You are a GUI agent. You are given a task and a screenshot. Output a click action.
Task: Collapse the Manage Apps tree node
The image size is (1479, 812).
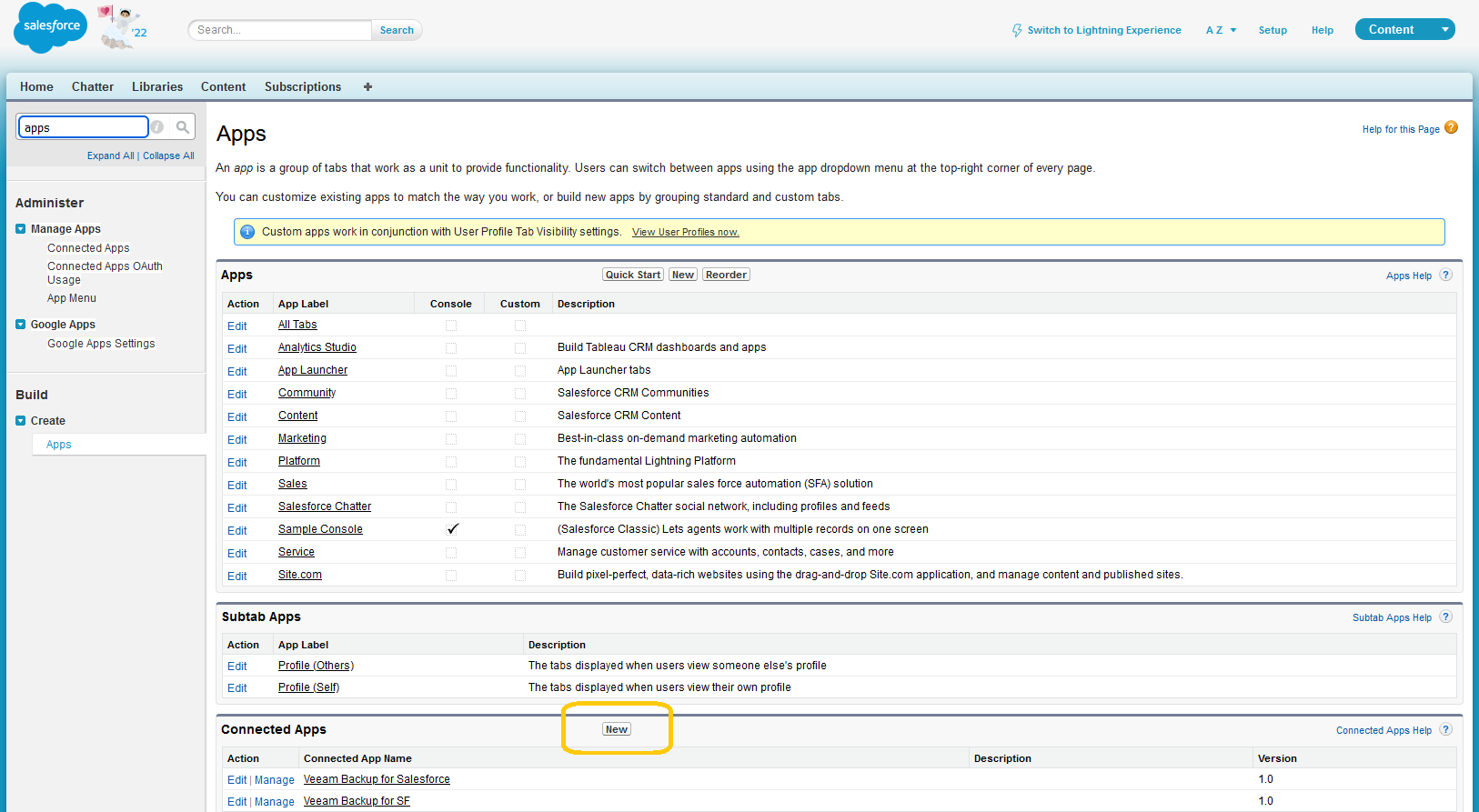21,229
